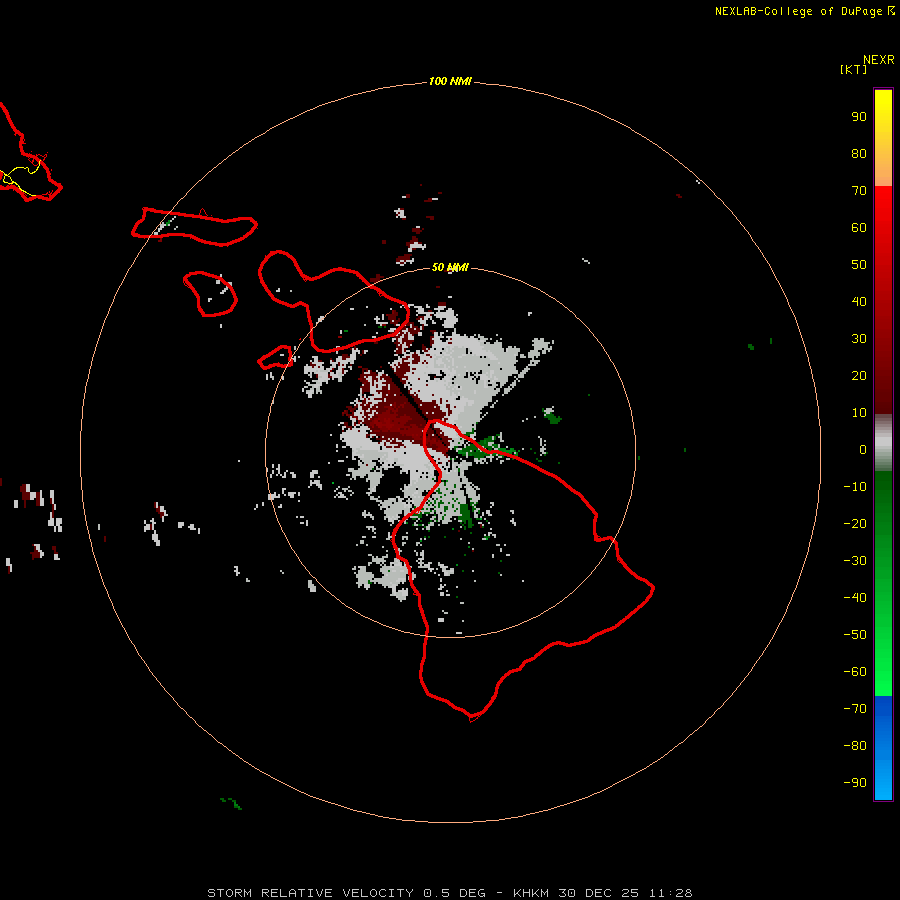Click the -80 value on velocity scale

[855, 746]
